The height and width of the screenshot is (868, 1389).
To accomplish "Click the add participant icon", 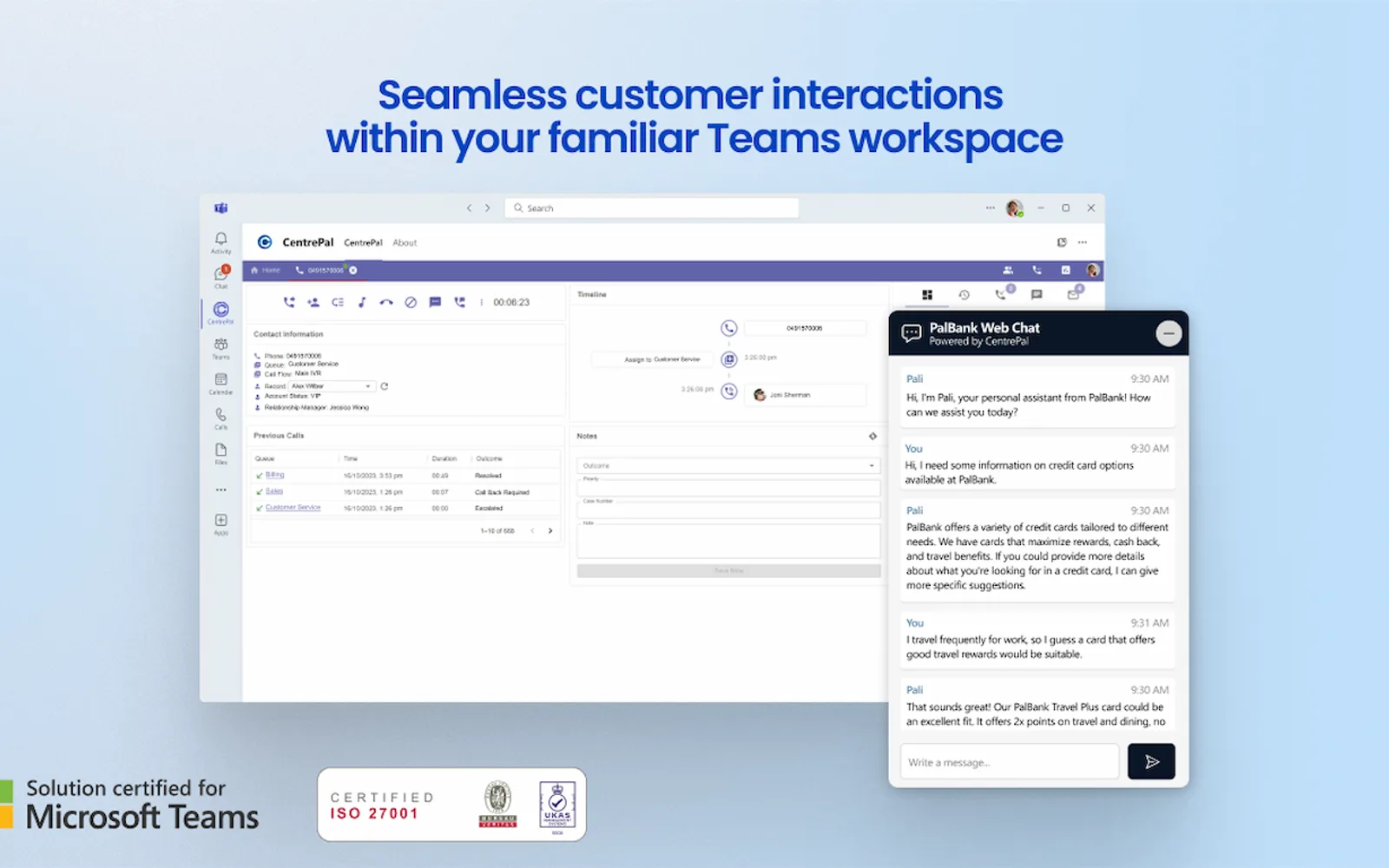I will pyautogui.click(x=313, y=302).
